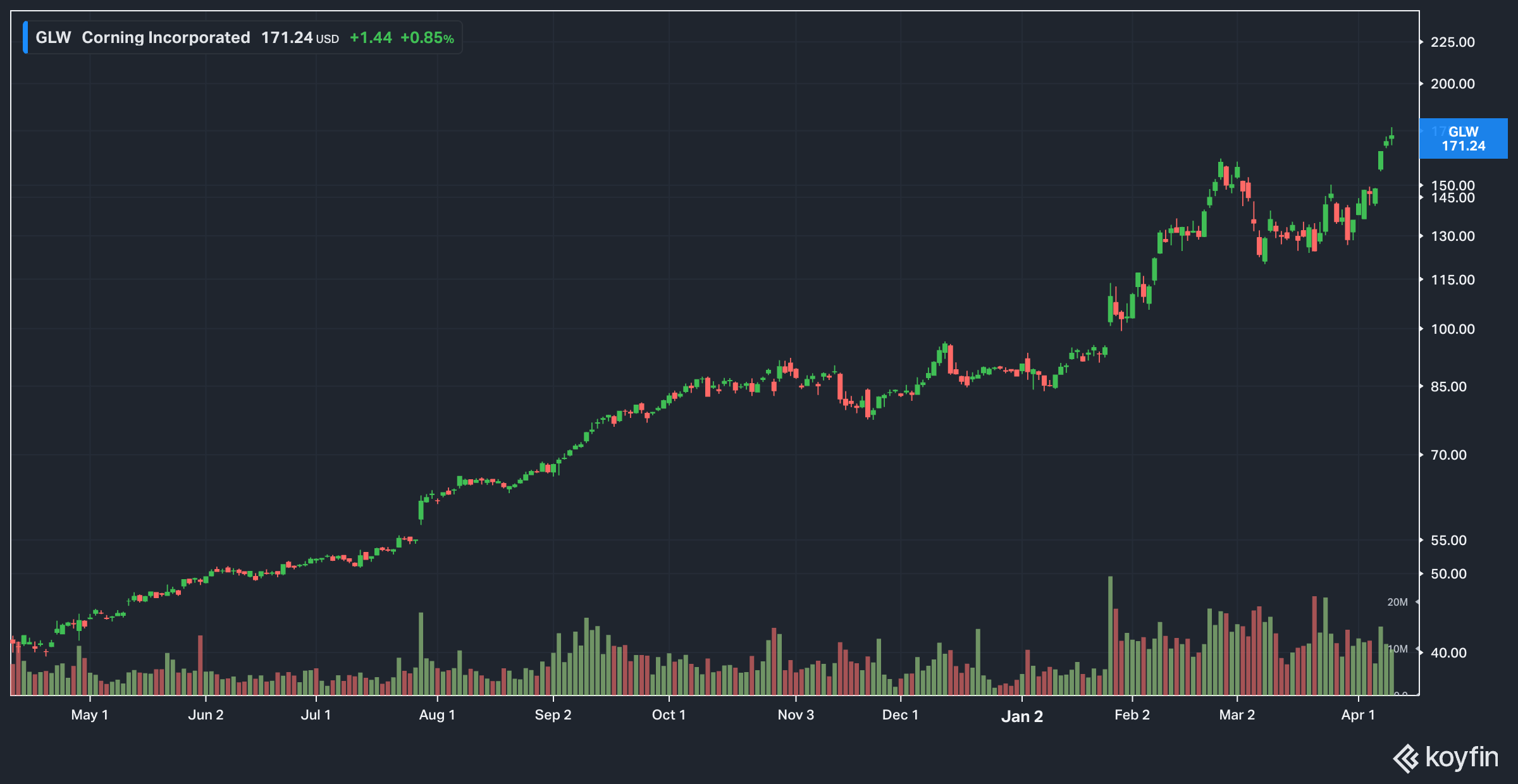Click the 20M volume axis label
The image size is (1518, 784).
[x=1397, y=602]
